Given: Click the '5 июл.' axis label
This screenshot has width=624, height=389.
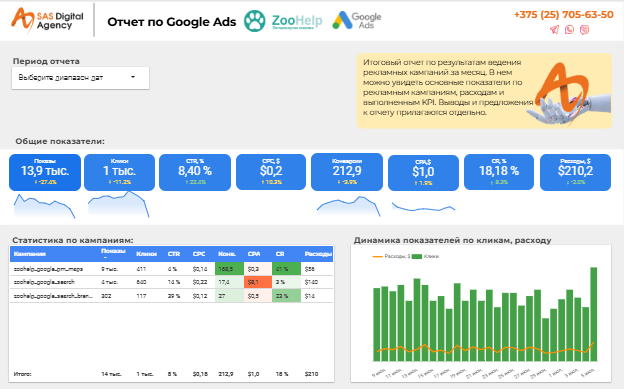Looking at the screenshot, I should pos(587,373).
